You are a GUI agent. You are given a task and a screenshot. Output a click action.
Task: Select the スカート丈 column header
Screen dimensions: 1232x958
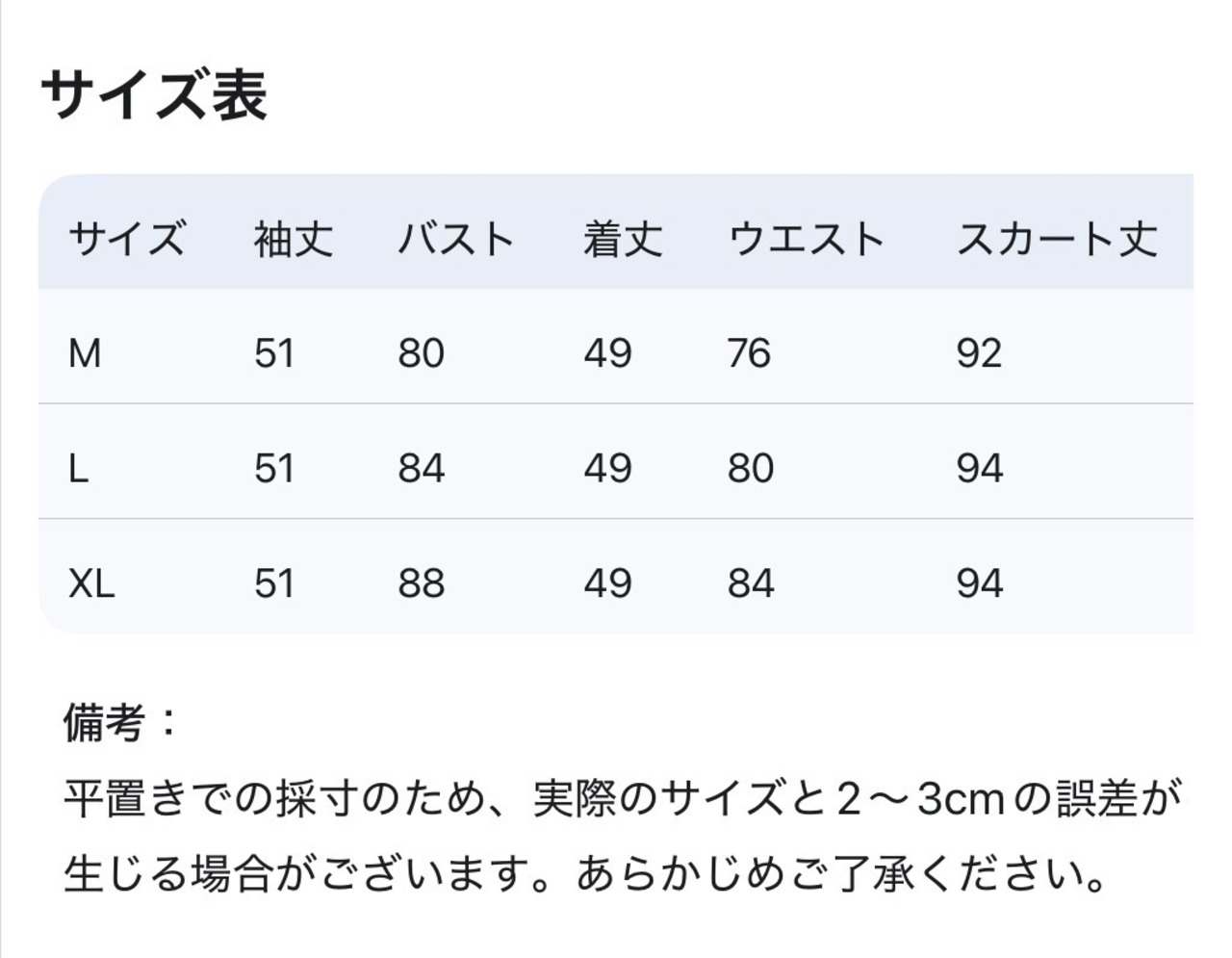pos(1057,239)
